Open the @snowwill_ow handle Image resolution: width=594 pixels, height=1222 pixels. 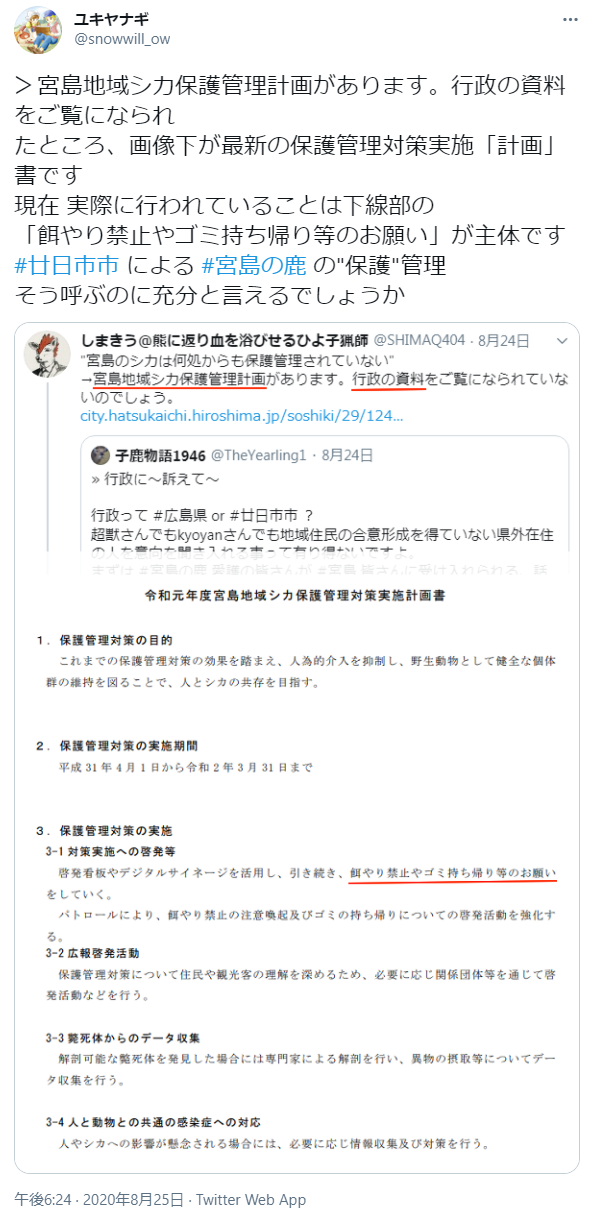click(x=122, y=40)
